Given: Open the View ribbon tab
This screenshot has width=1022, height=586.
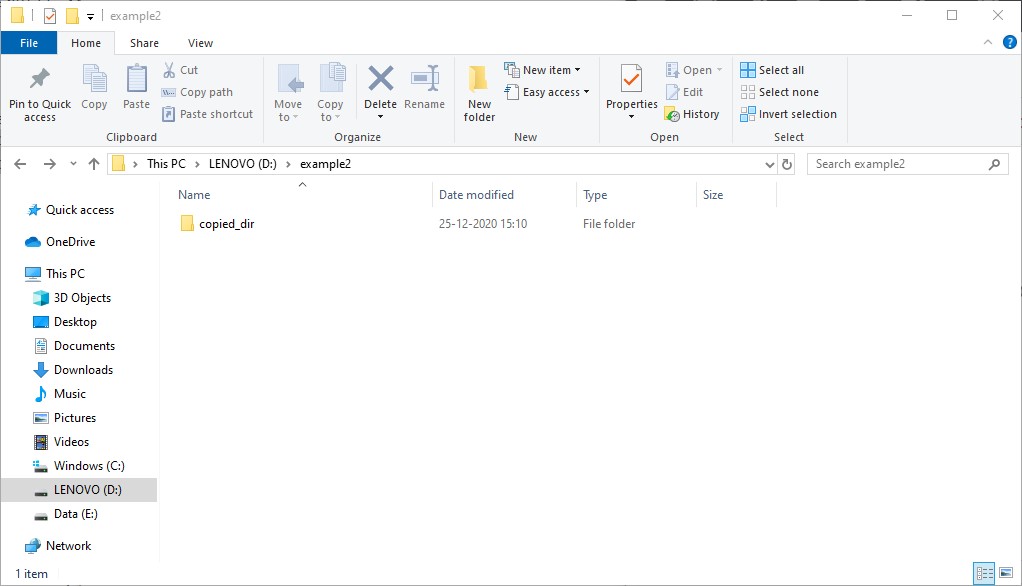Looking at the screenshot, I should tap(200, 43).
